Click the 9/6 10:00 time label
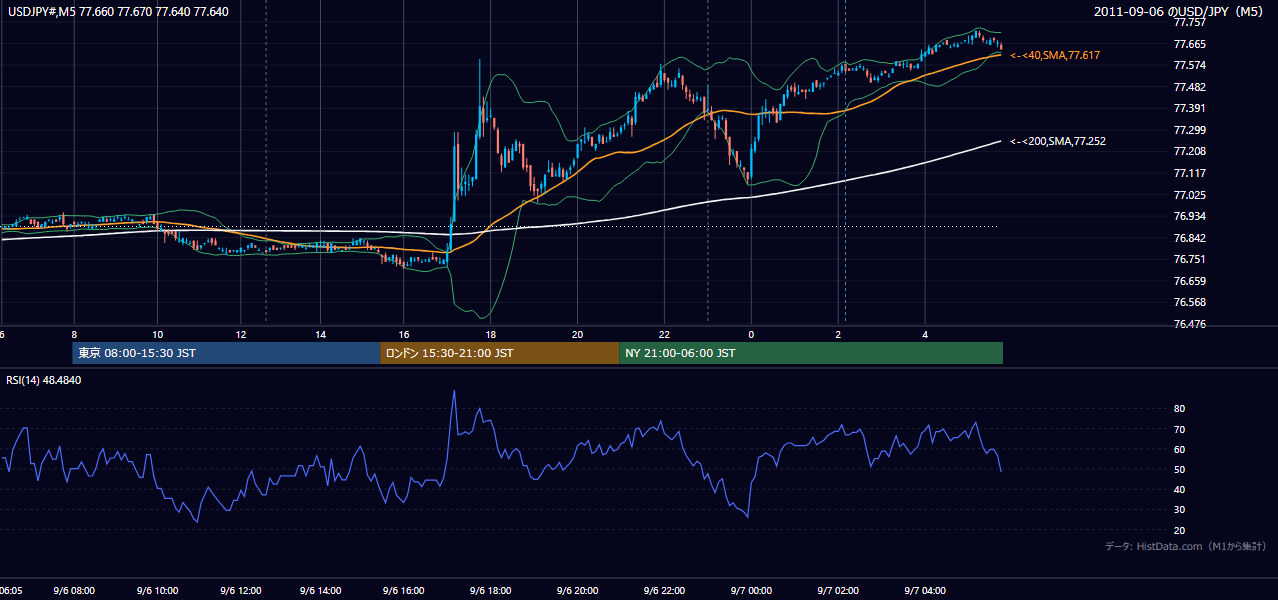This screenshot has height=600, width=1278. (x=157, y=591)
